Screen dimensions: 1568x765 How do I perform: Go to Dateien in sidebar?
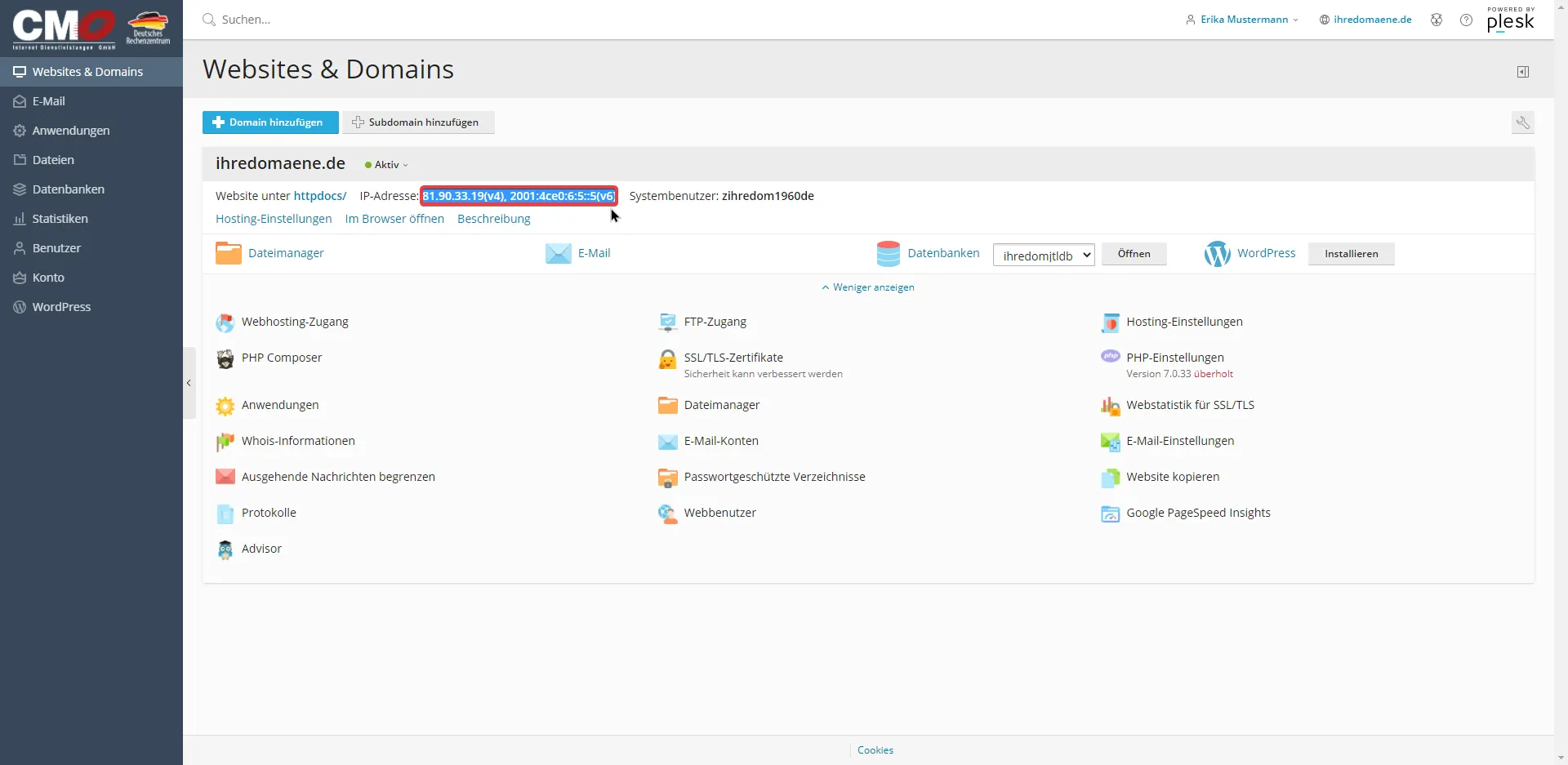tap(91, 160)
